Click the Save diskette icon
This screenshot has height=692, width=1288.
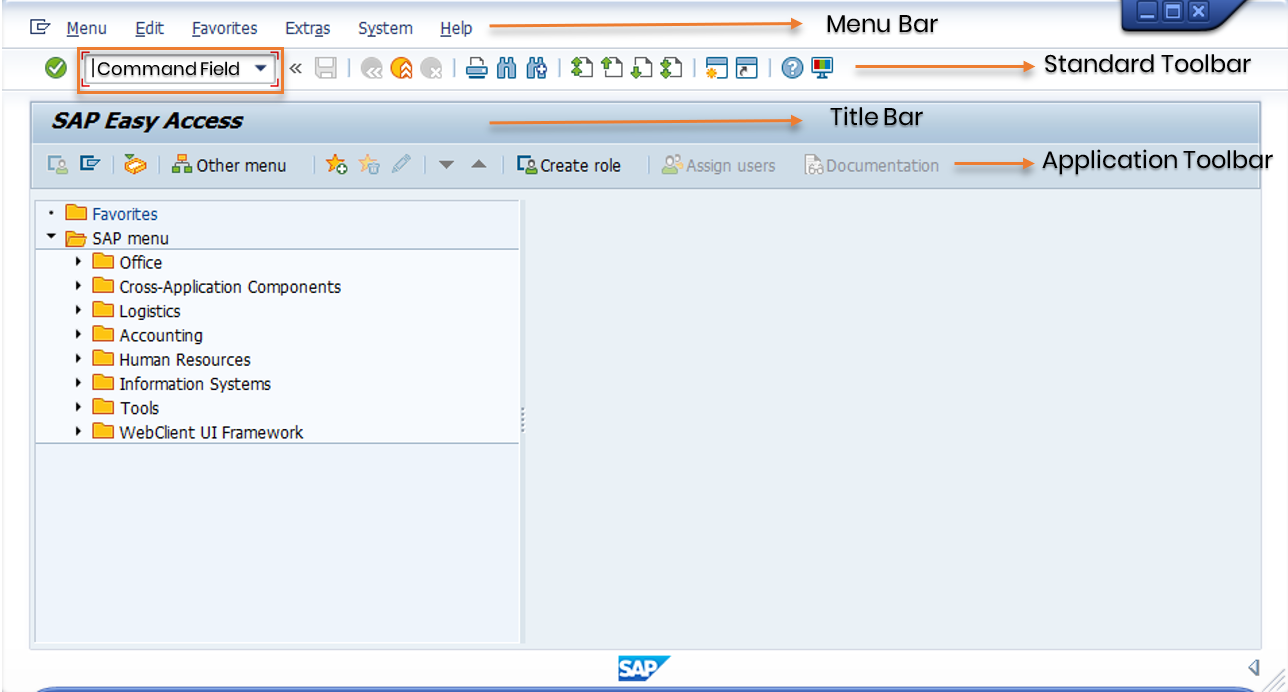pos(325,68)
